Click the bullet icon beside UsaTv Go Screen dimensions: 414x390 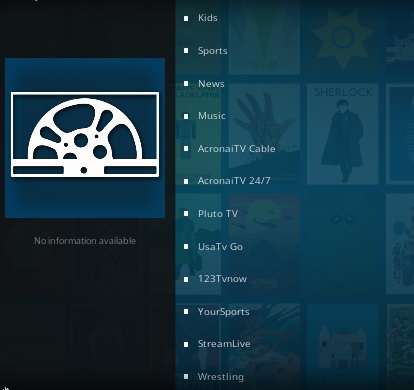(x=186, y=247)
